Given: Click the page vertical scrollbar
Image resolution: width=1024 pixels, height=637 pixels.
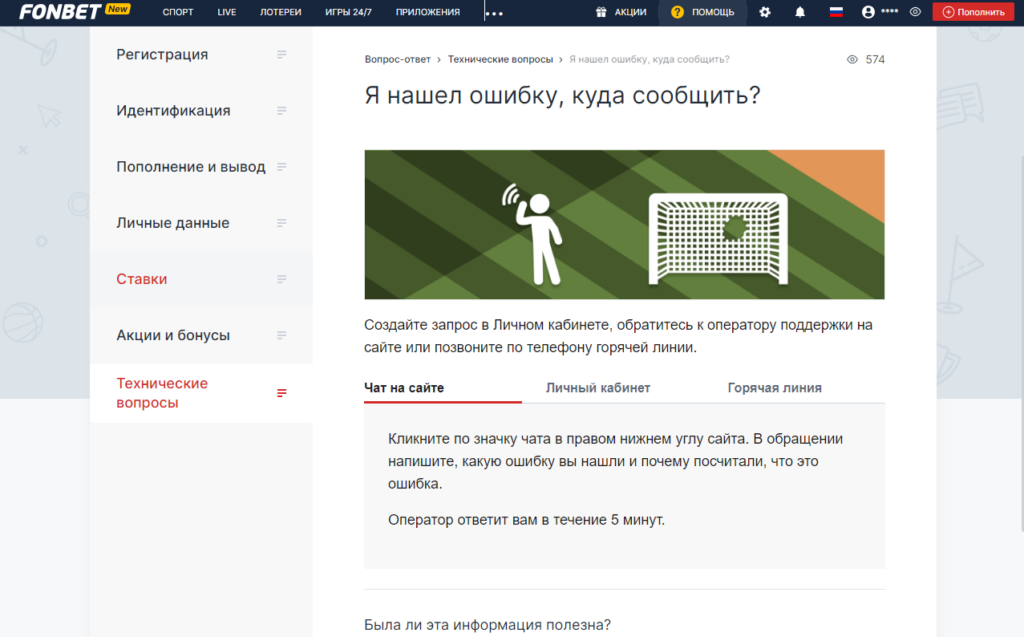Looking at the screenshot, I should point(1021,343).
